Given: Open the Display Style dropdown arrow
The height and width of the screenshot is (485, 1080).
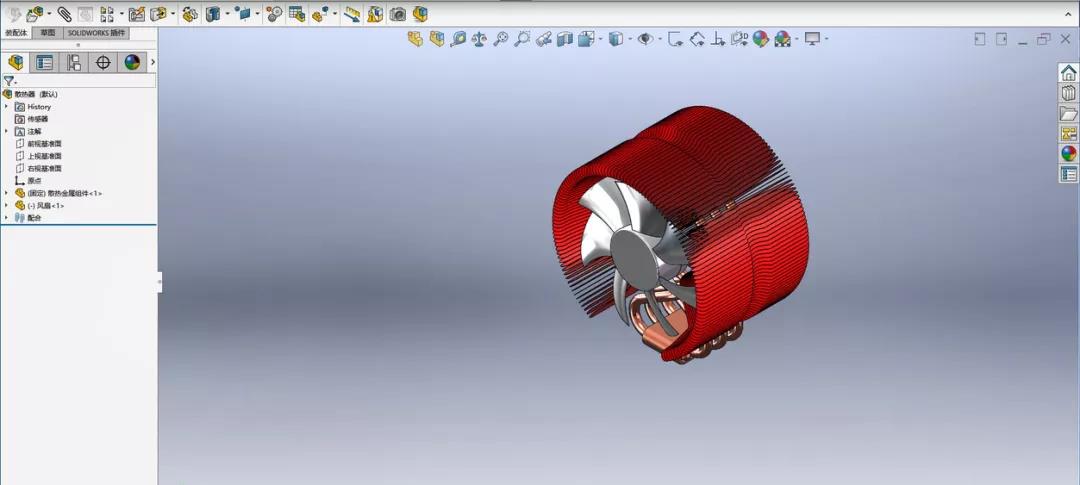Looking at the screenshot, I should (628, 40).
